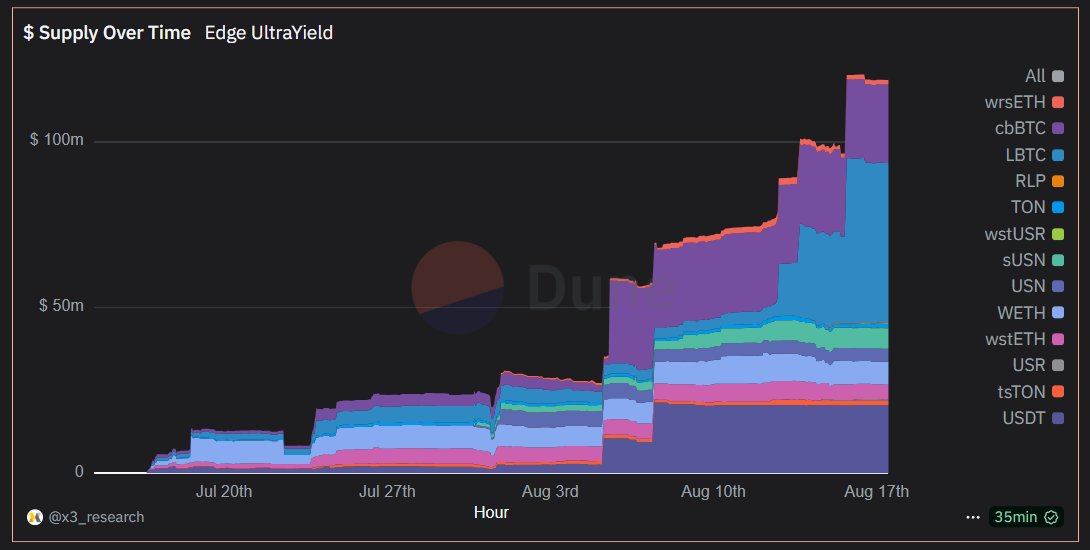
Task: Click the wstETH color swatch
Action: 1058,339
